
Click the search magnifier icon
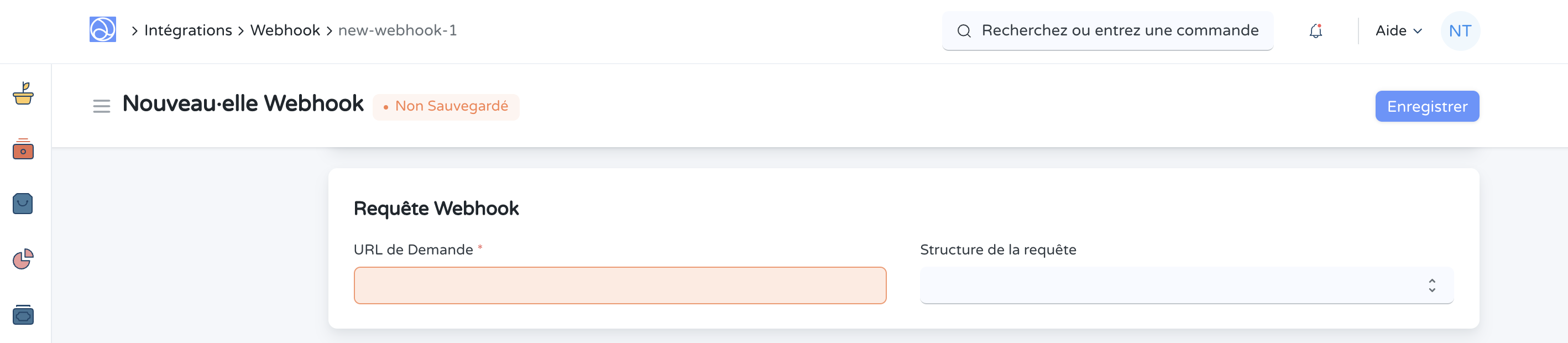click(x=965, y=30)
